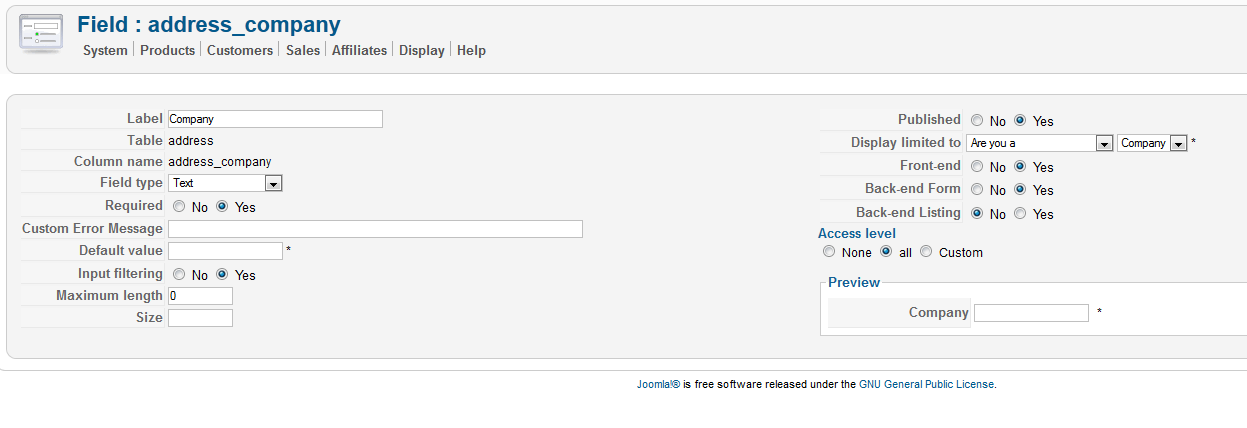Open the System menu
This screenshot has width=1247, height=428.
pyautogui.click(x=105, y=50)
